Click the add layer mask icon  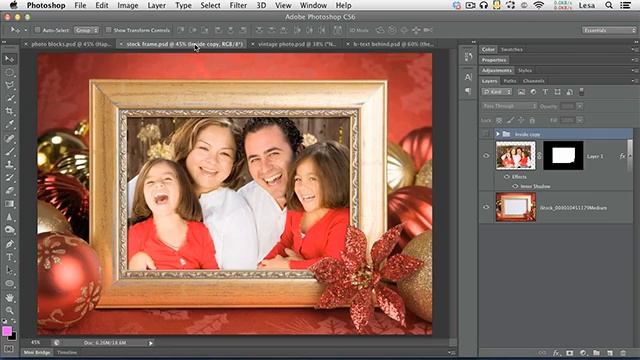pos(569,353)
